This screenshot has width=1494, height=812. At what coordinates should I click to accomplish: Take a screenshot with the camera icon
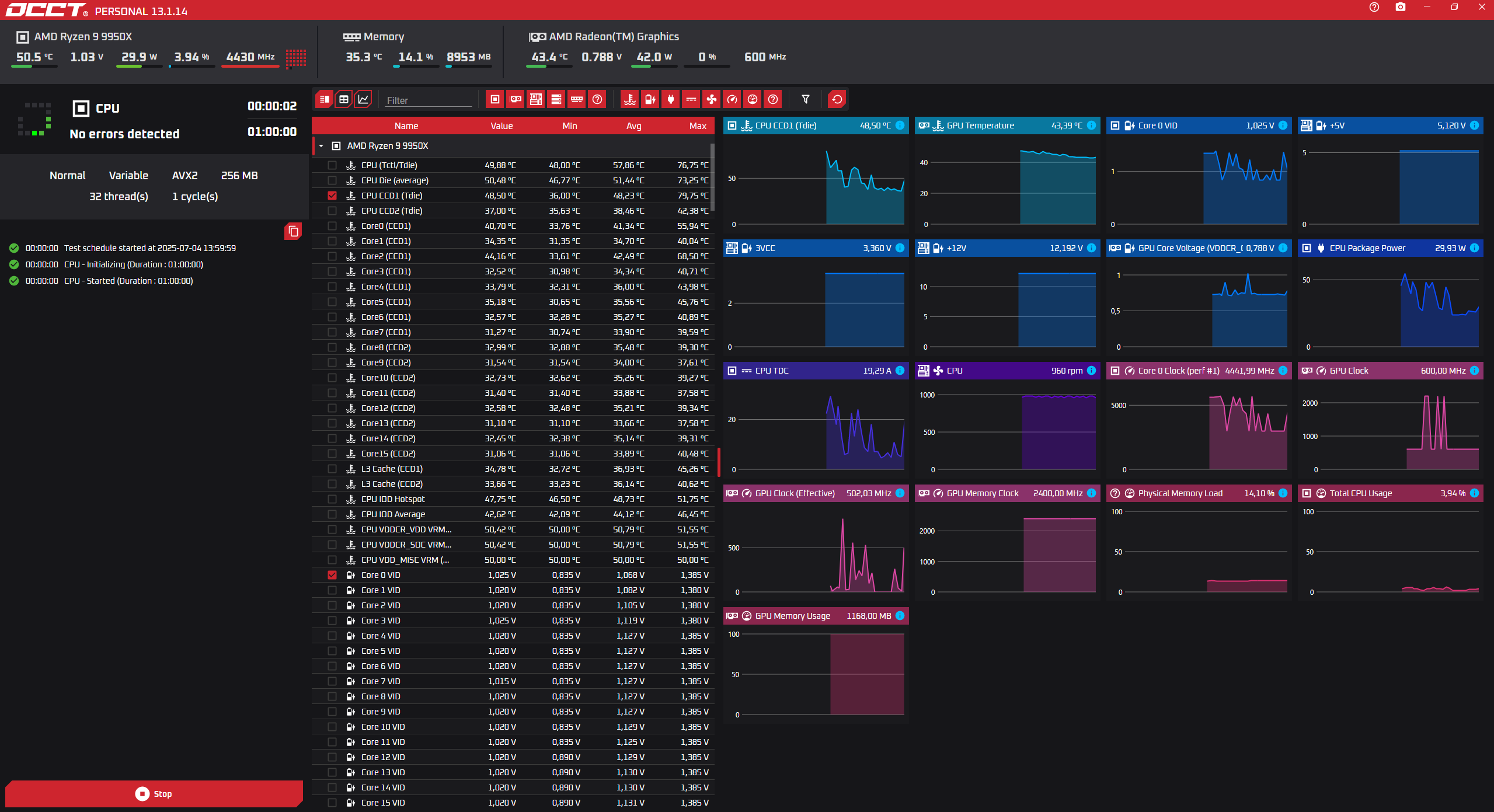1400,7
